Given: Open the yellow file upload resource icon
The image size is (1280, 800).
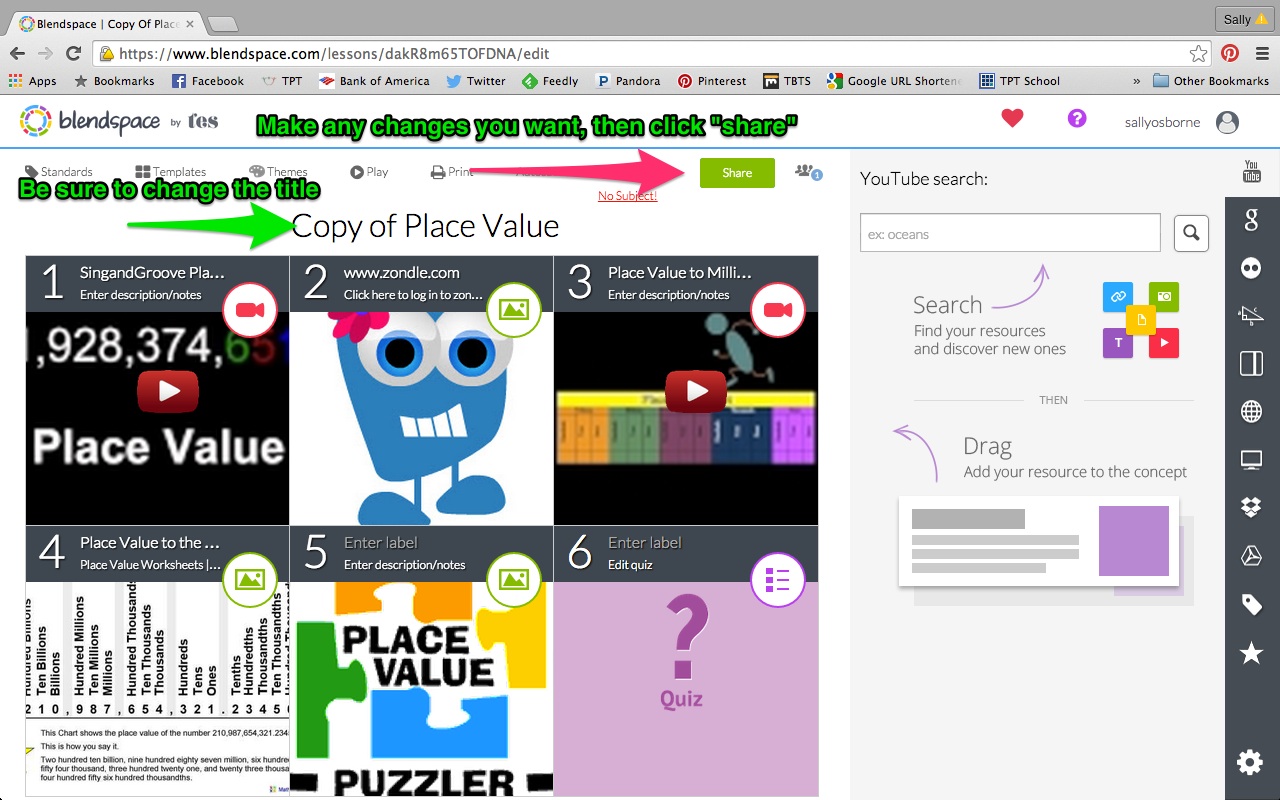Looking at the screenshot, I should click(x=1141, y=320).
